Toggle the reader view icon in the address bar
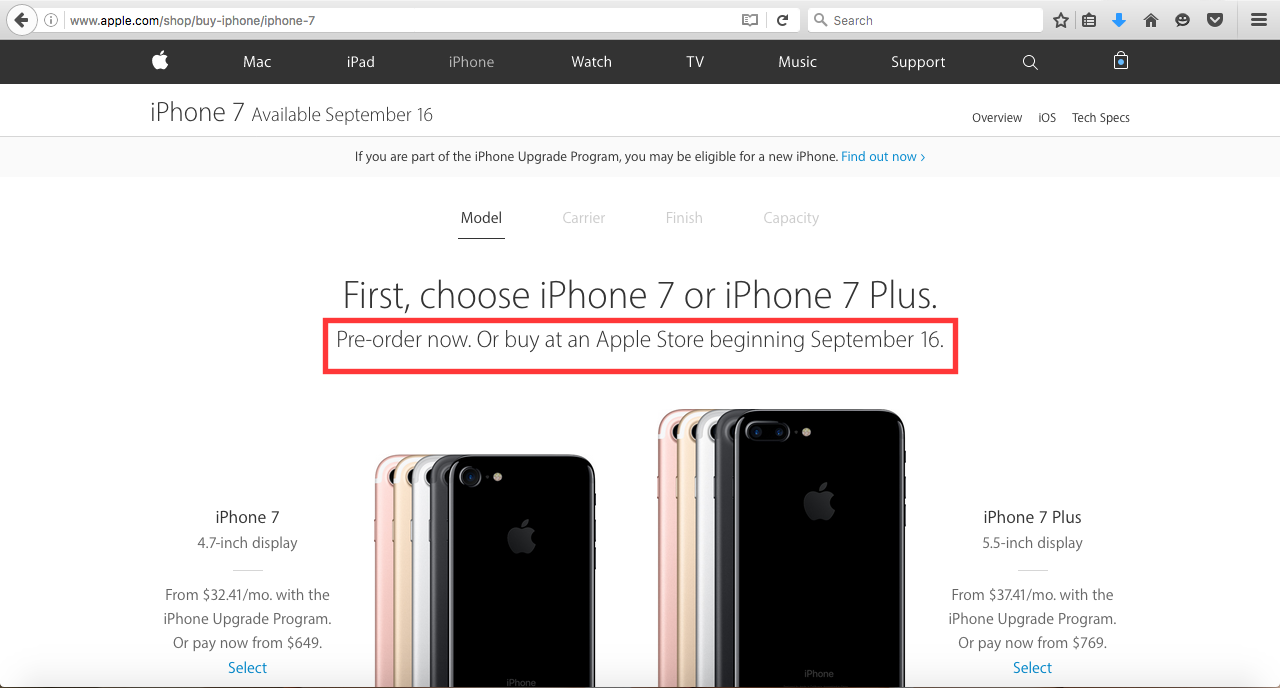1280x688 pixels. pyautogui.click(x=750, y=20)
